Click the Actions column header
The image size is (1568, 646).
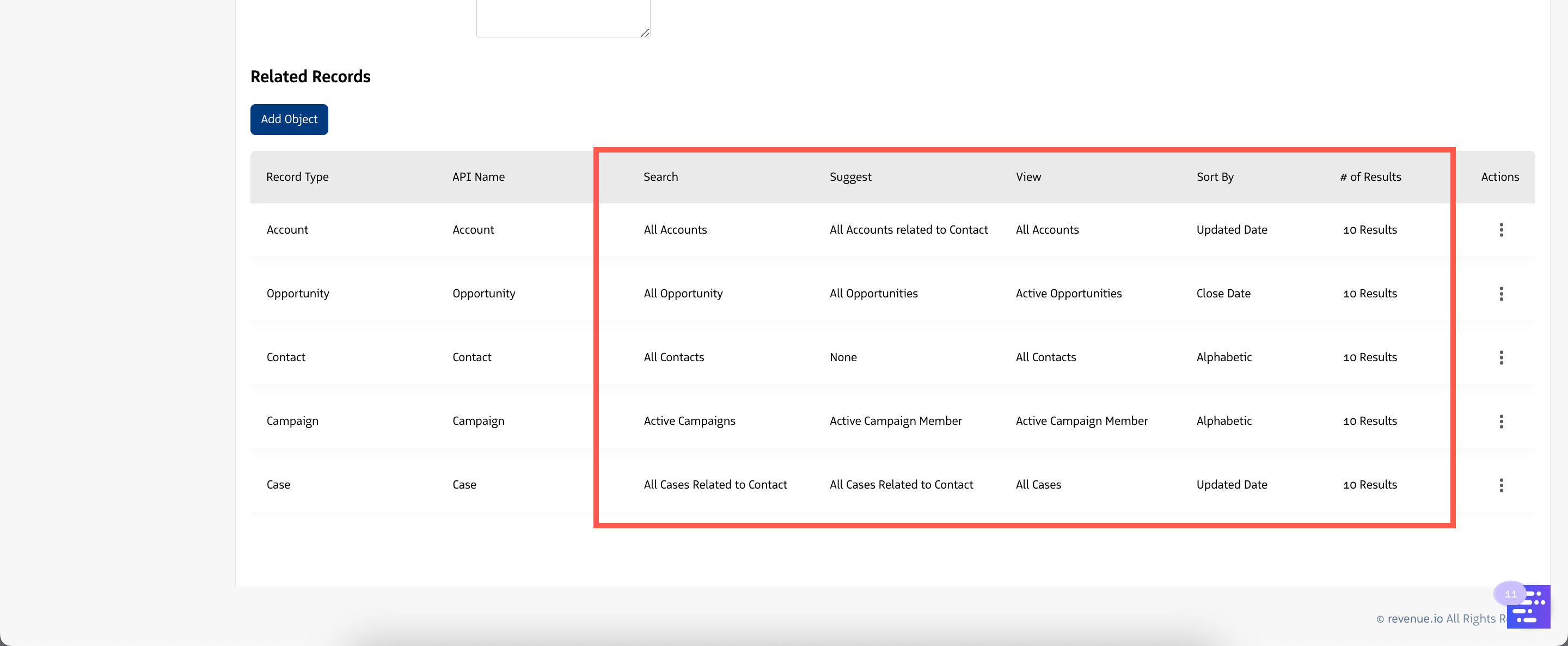[1500, 176]
